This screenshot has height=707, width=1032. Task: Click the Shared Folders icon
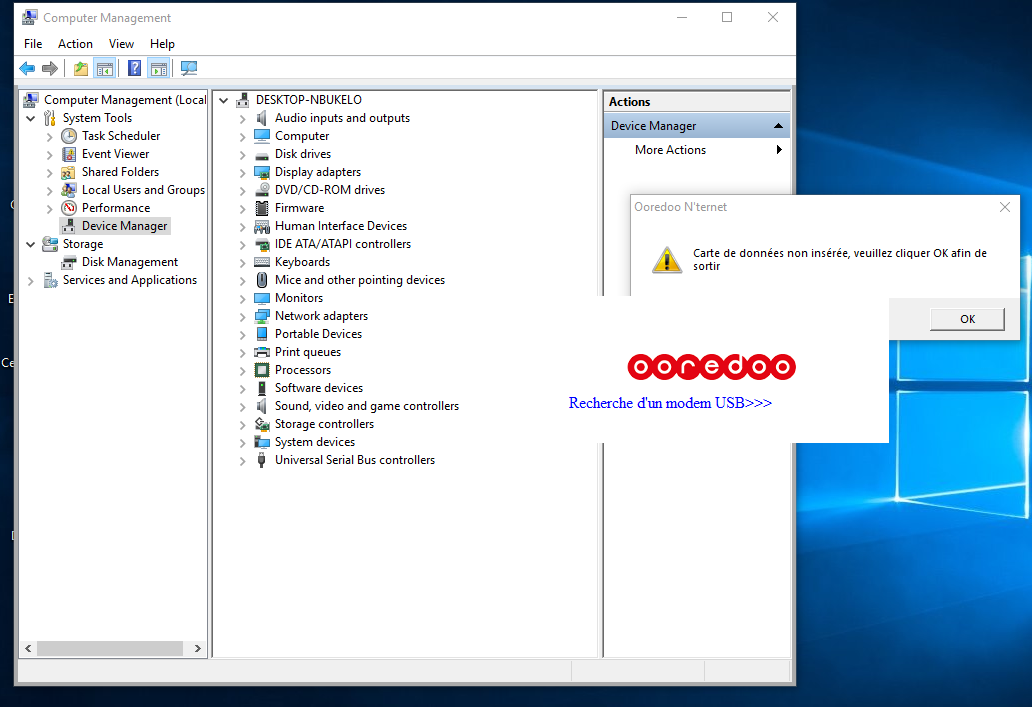68,172
